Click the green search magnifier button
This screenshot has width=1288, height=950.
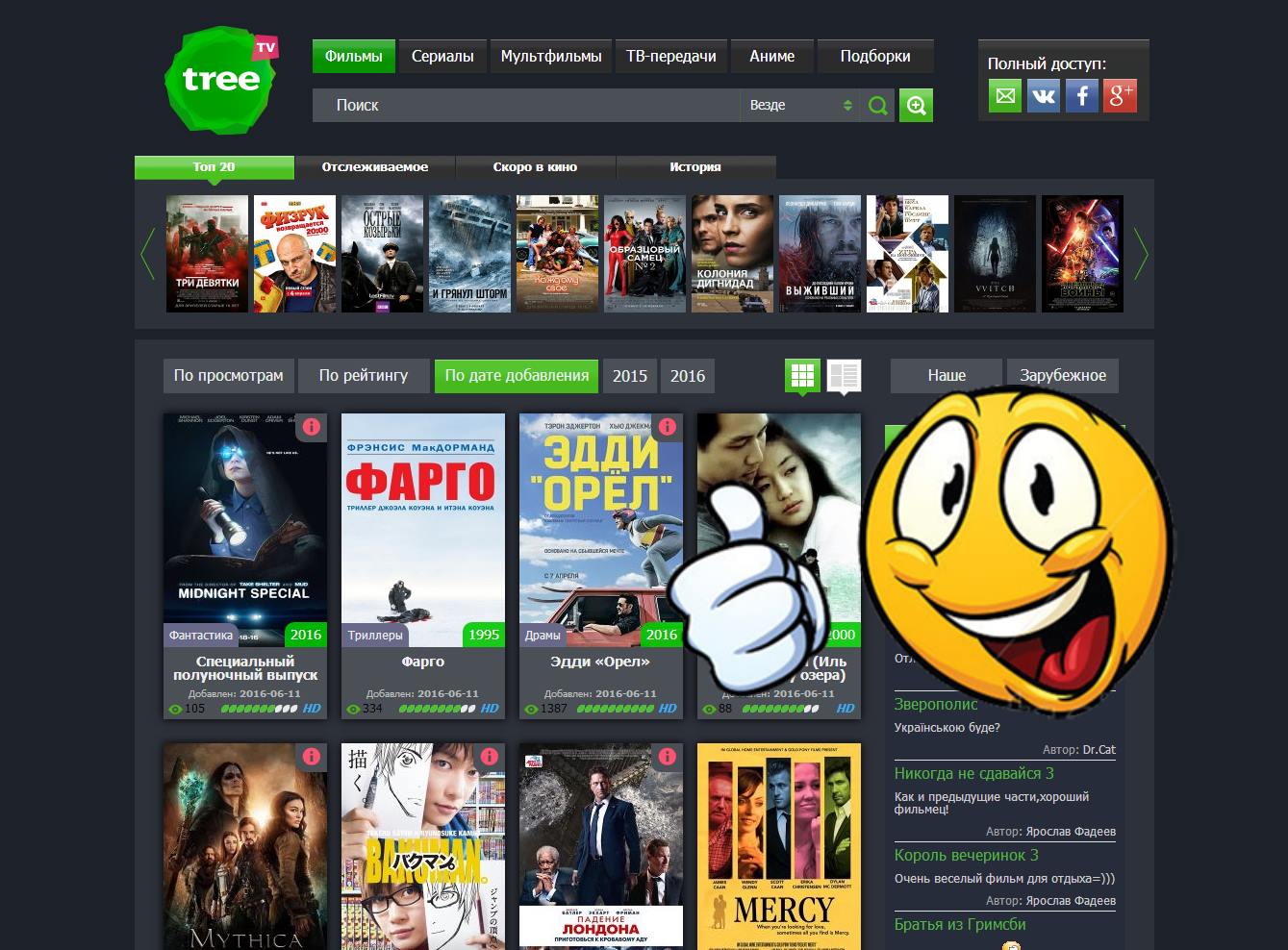[x=877, y=106]
